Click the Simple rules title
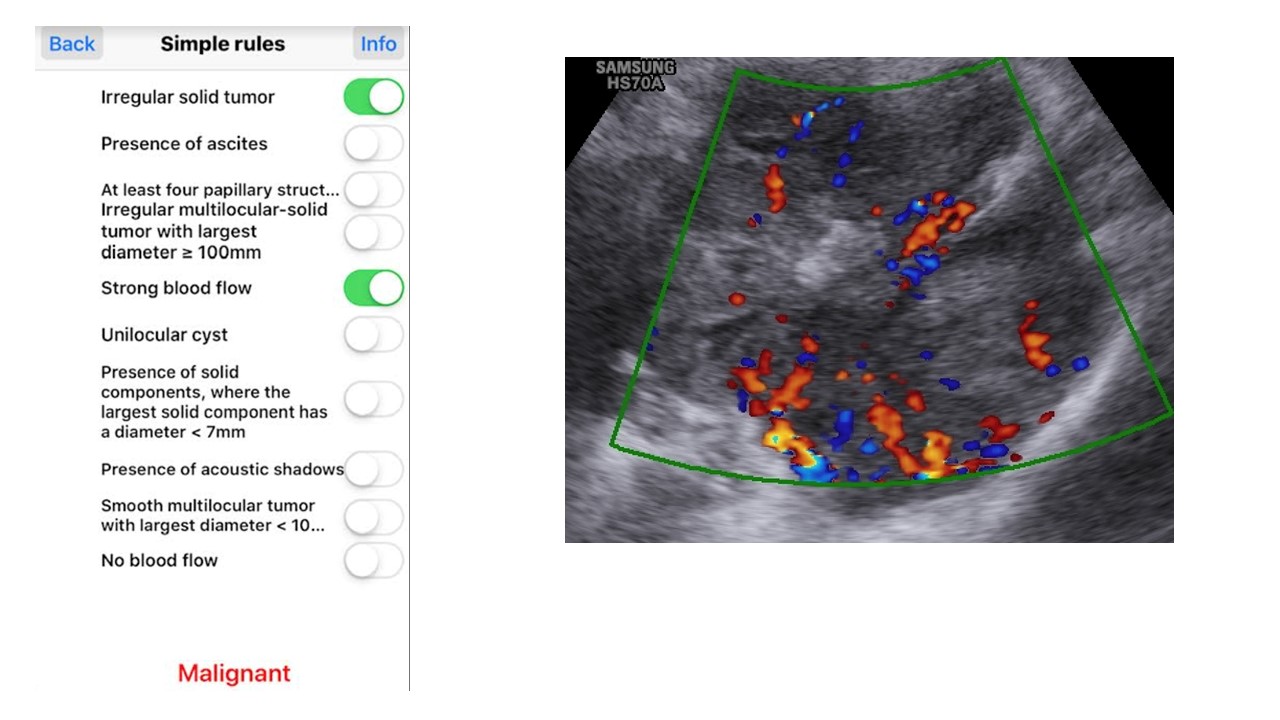Image resolution: width=1280 pixels, height=720 pixels. 222,44
